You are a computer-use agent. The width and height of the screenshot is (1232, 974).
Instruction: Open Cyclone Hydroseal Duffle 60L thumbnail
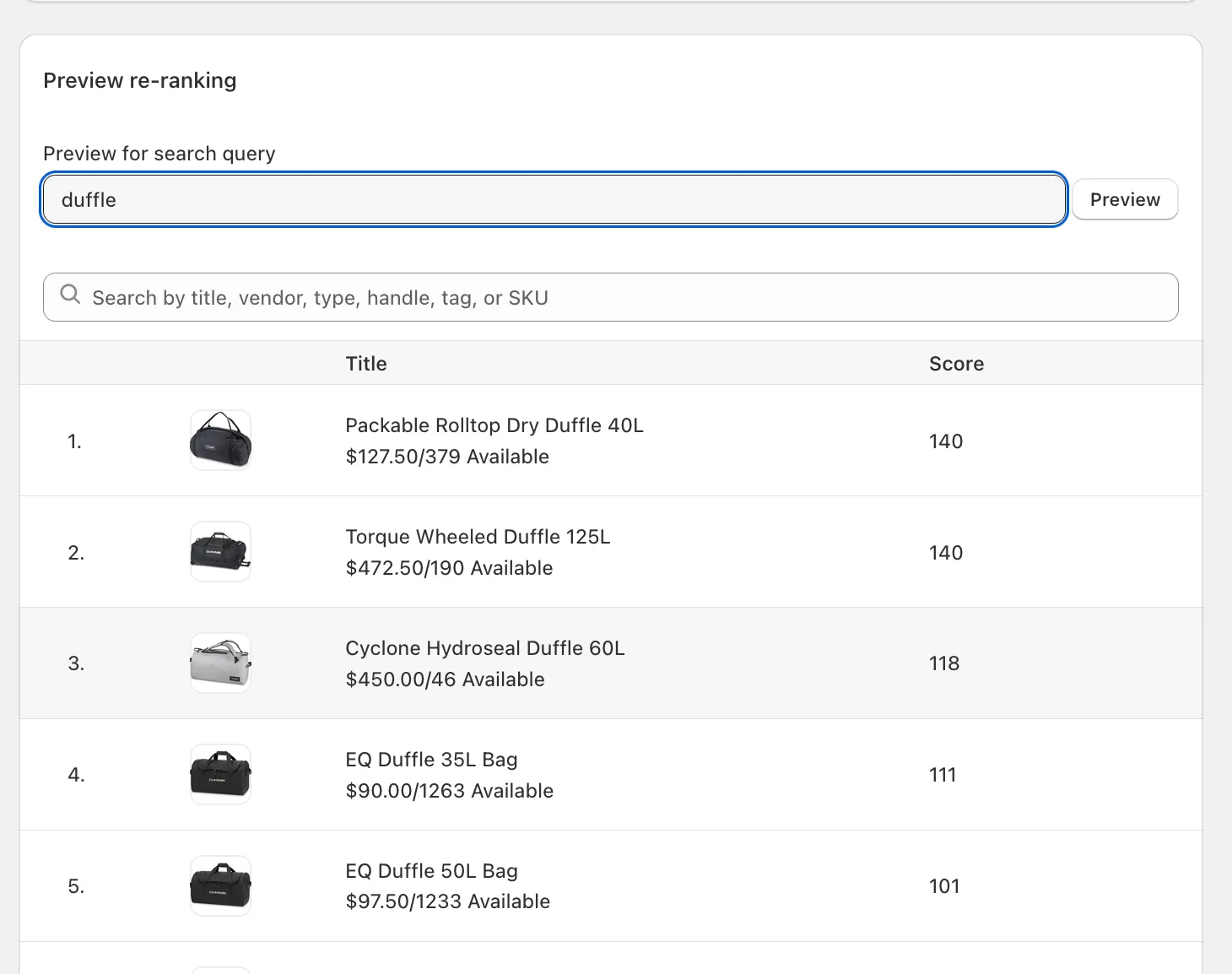click(220, 663)
